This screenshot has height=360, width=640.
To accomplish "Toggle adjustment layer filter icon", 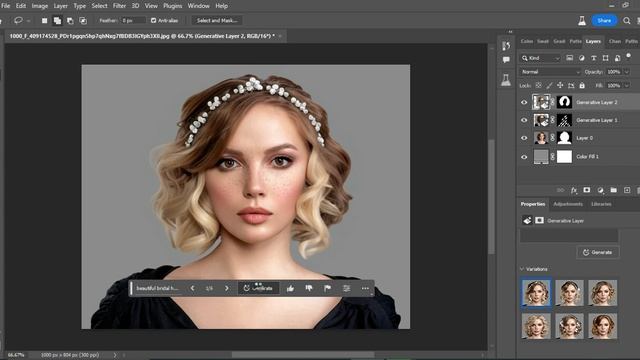I will pos(582,58).
